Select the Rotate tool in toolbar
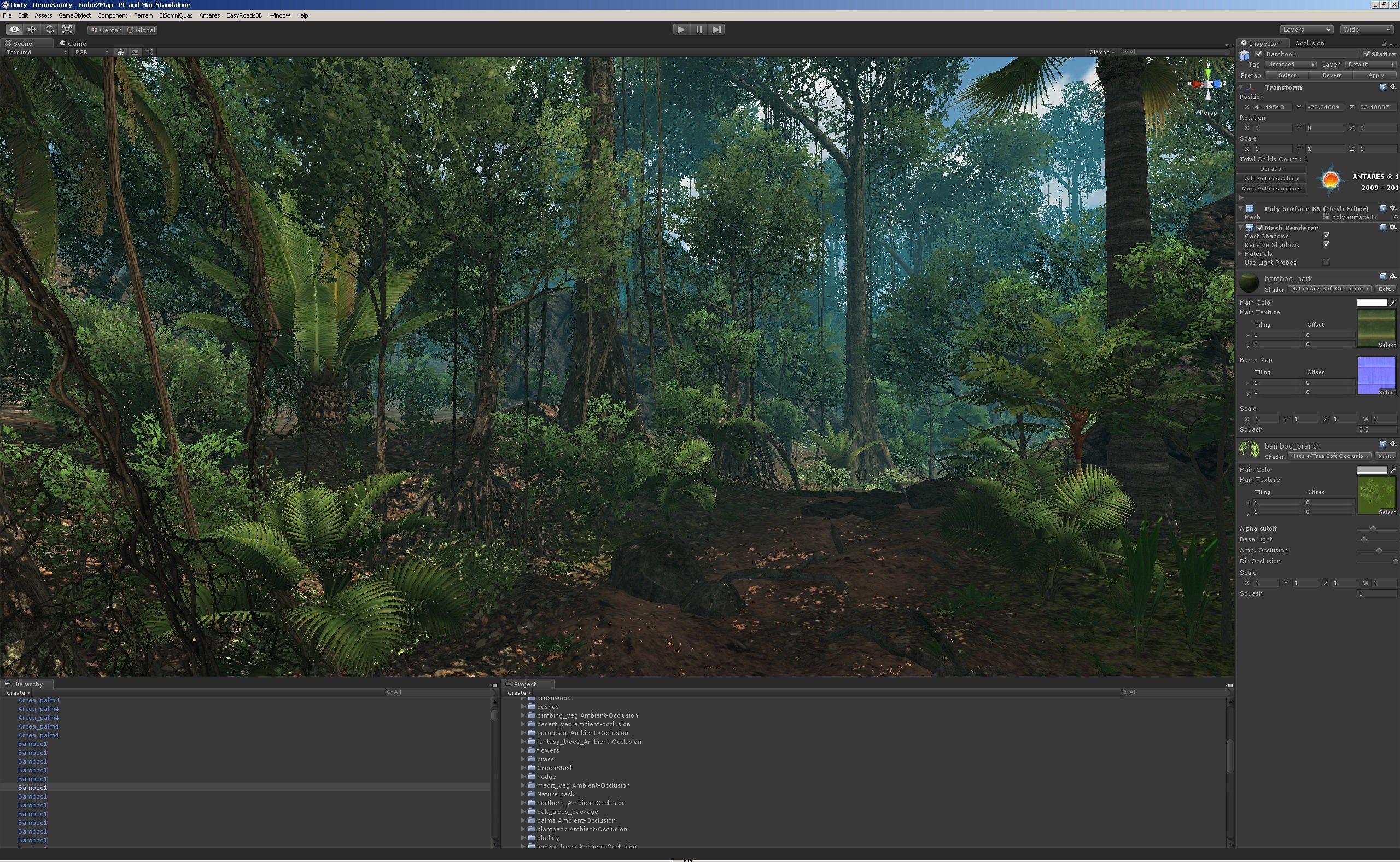 click(50, 30)
